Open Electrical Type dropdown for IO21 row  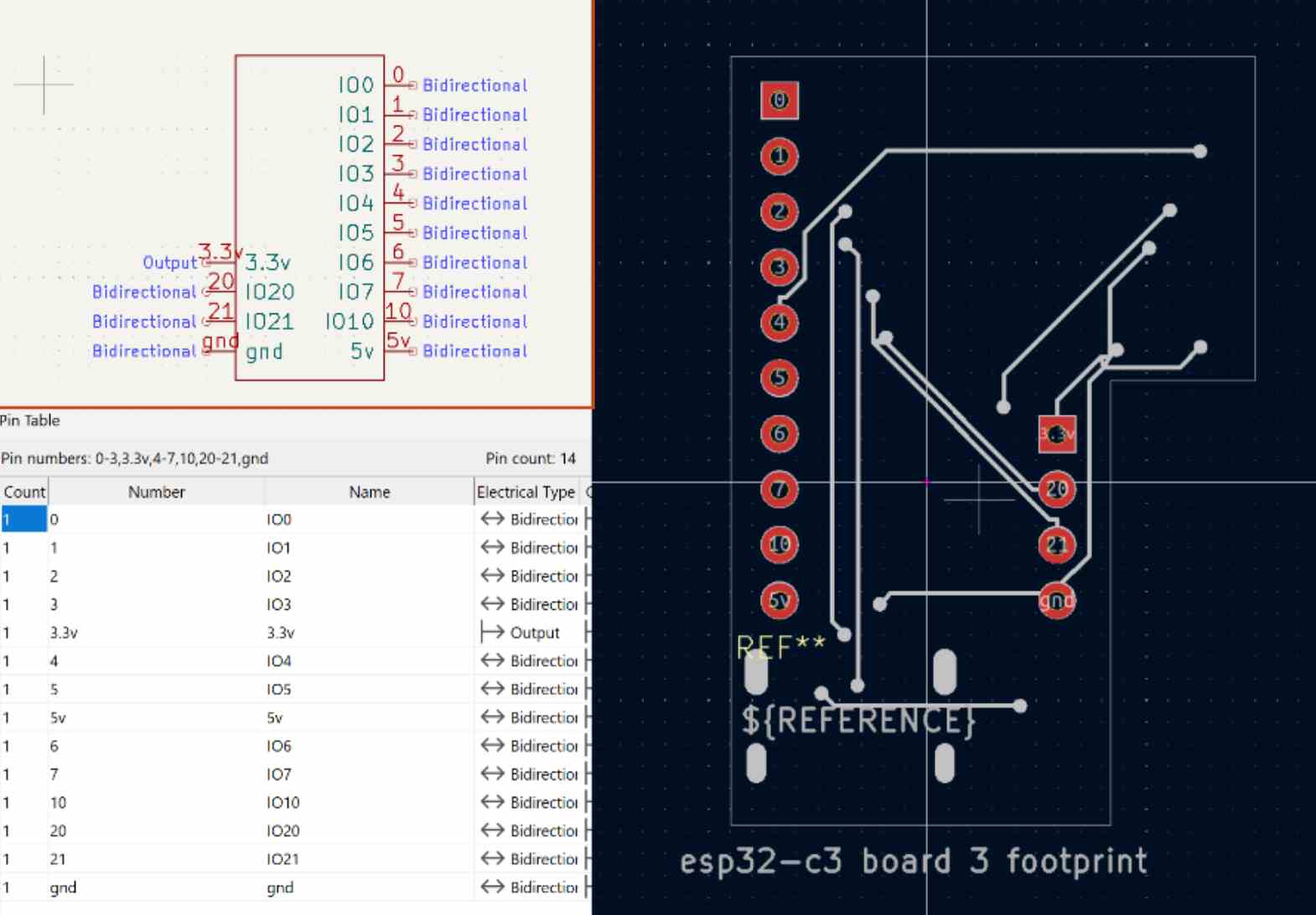click(x=530, y=859)
